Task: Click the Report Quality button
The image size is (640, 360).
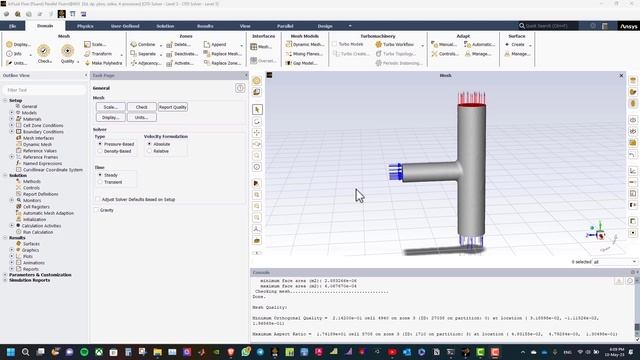Action: pyautogui.click(x=173, y=107)
